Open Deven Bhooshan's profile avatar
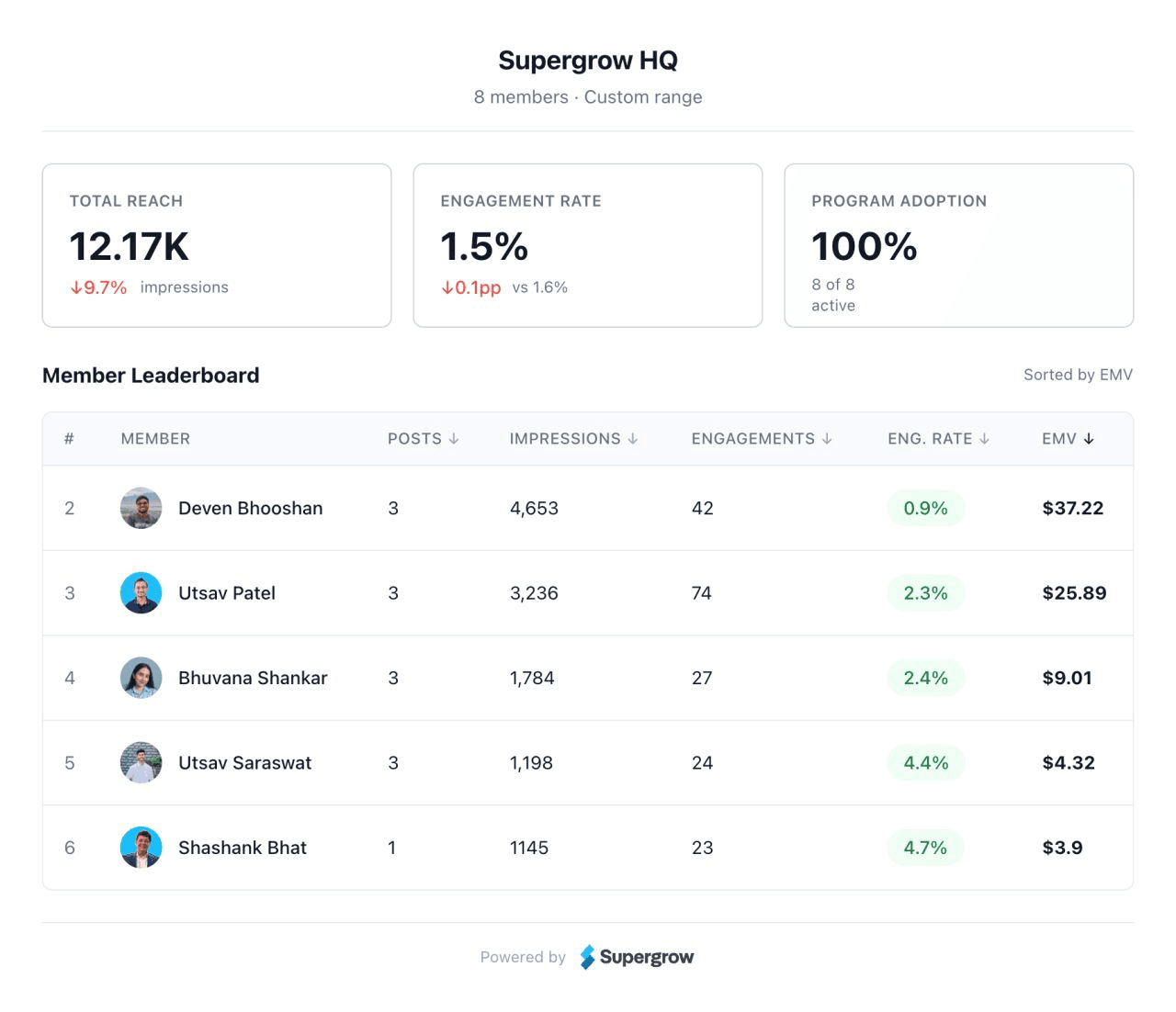The image size is (1176, 1012). pyautogui.click(x=141, y=508)
